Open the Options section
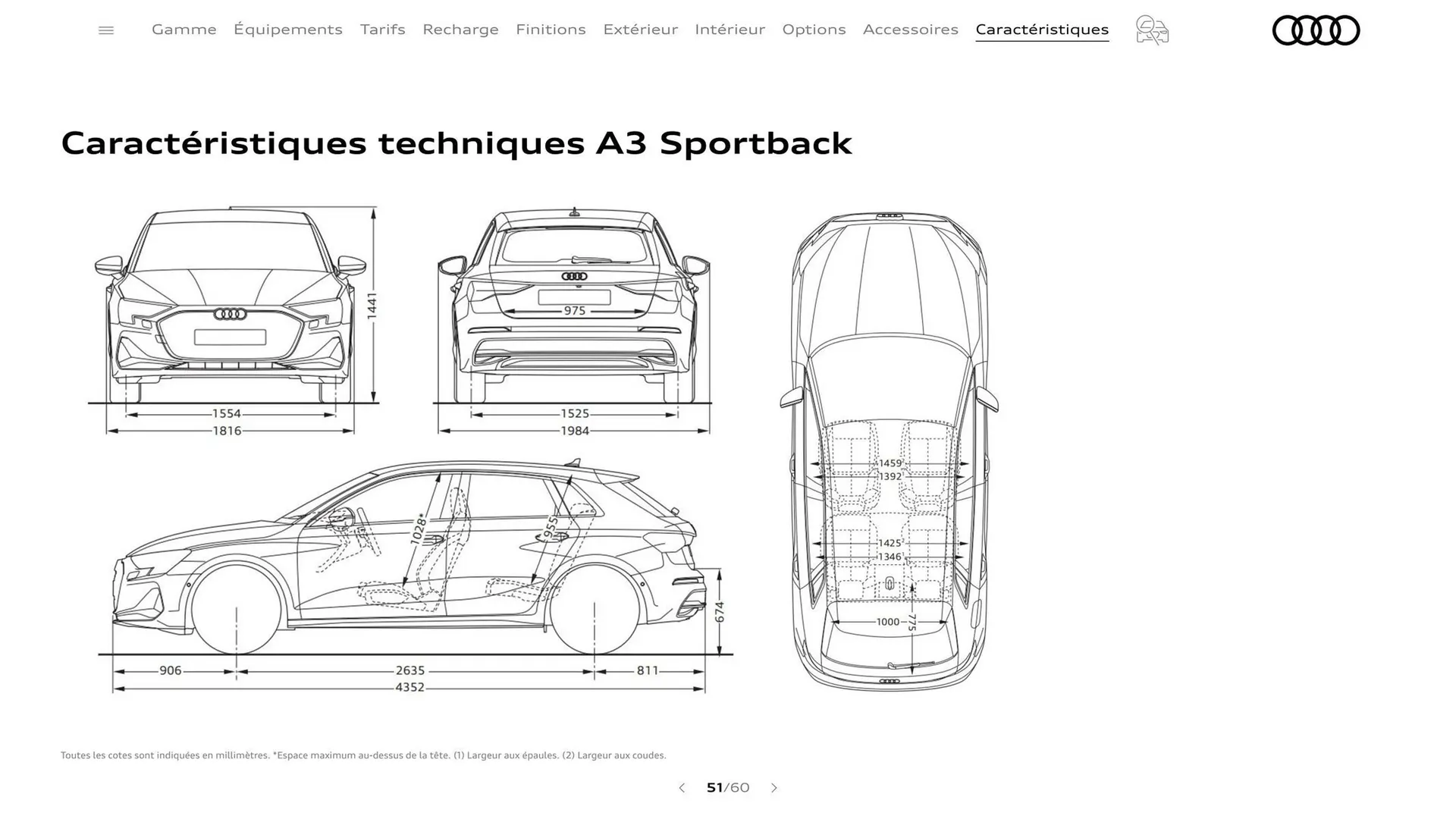 coord(814,30)
